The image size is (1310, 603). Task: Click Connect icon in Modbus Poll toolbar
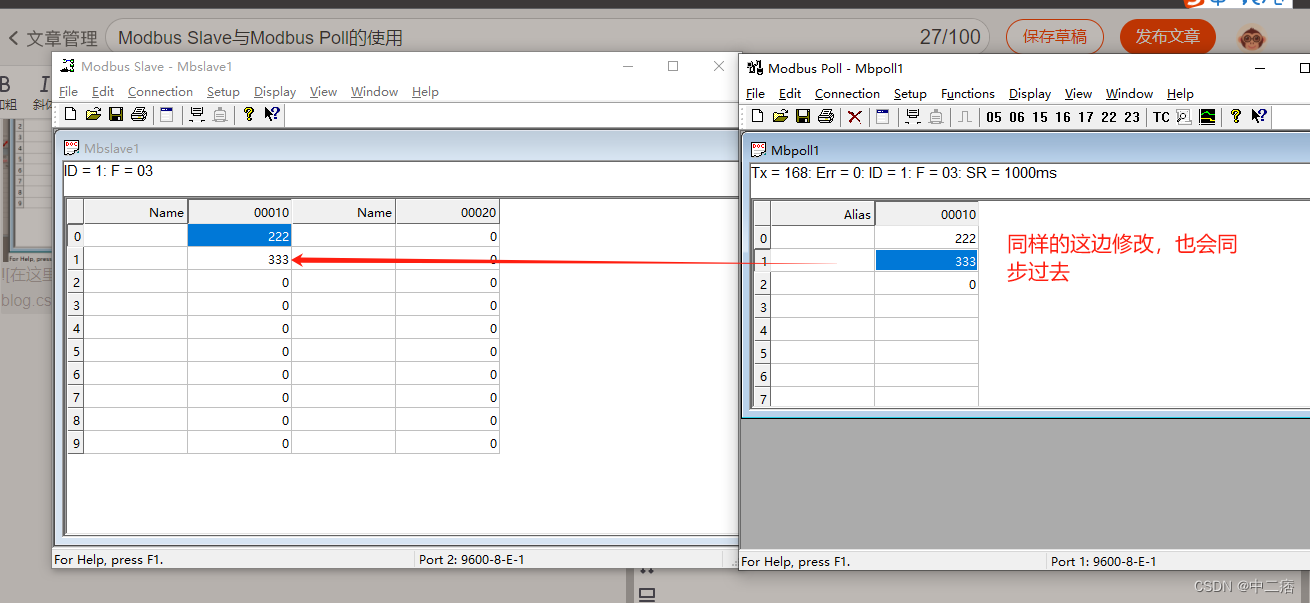pyautogui.click(x=913, y=117)
